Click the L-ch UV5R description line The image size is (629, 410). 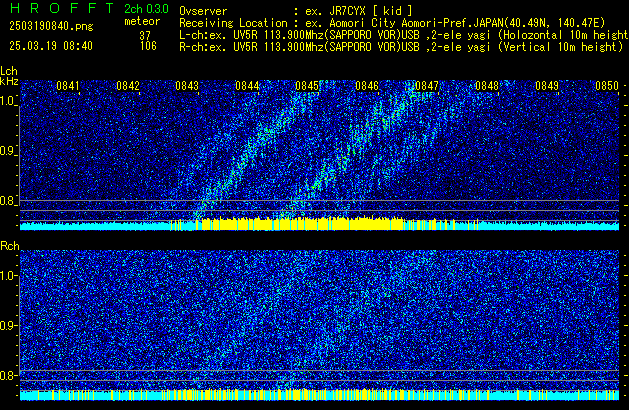pos(404,35)
